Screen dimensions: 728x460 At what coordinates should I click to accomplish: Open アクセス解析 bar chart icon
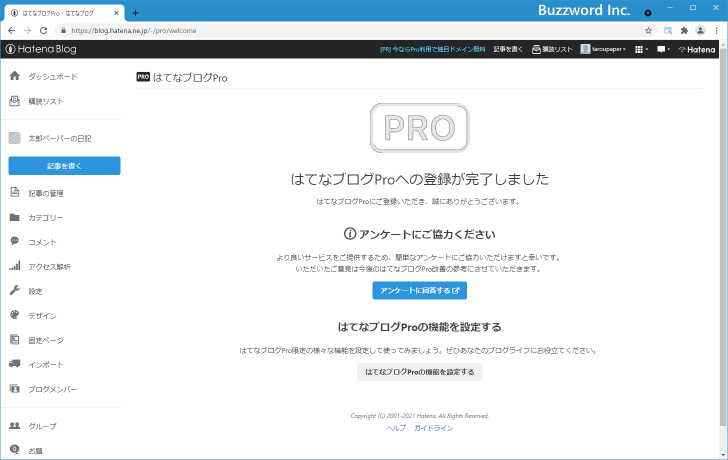14,266
